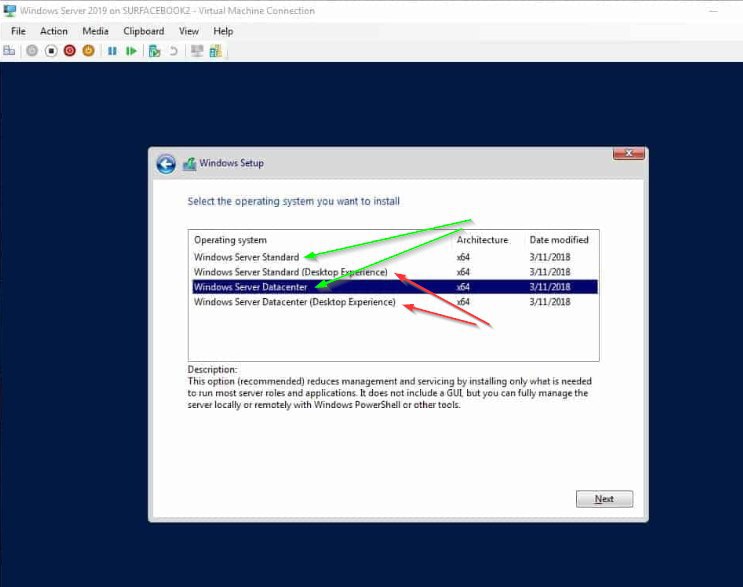Click the orange Save state icon
Viewport: 743px width, 587px height.
[89, 51]
